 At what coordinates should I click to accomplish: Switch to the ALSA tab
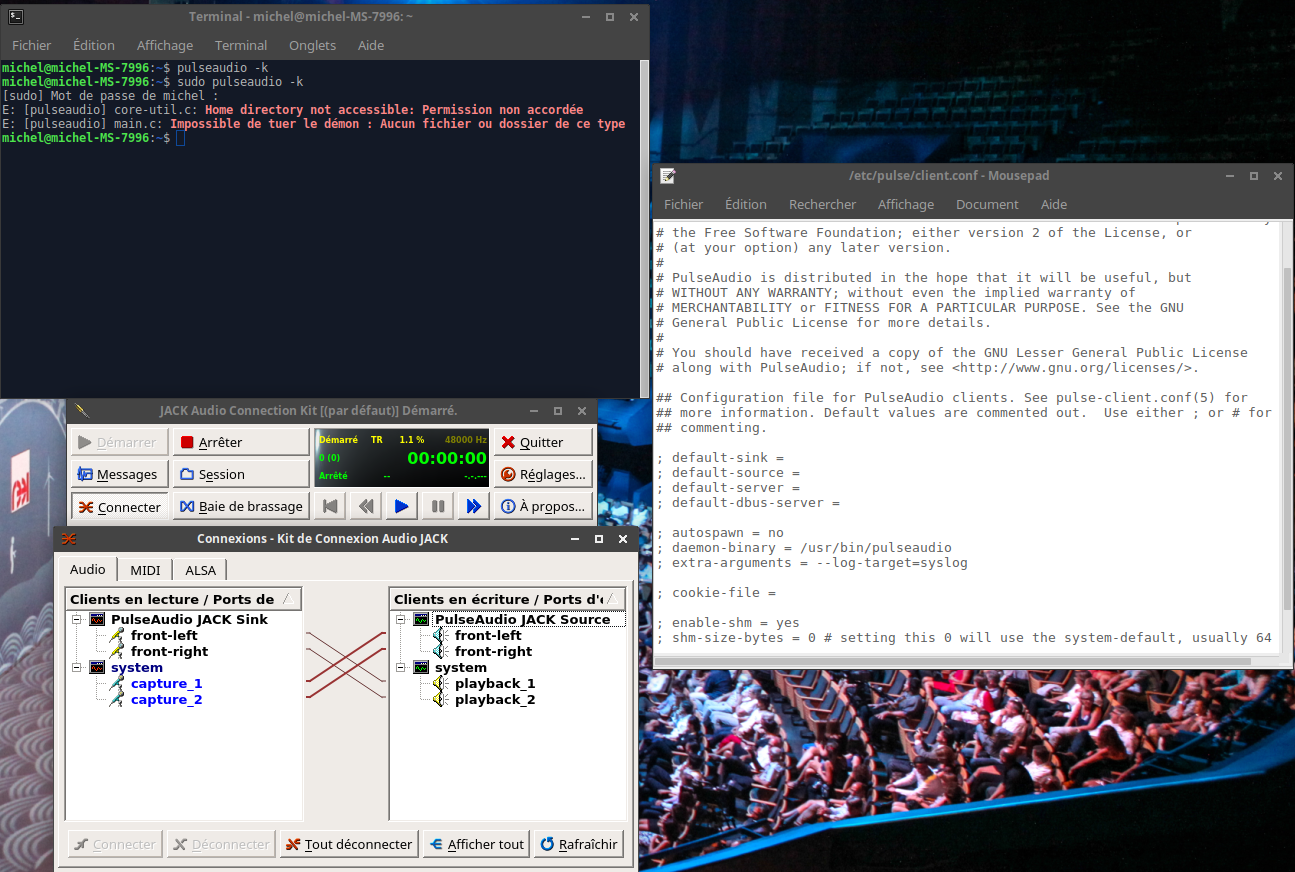200,570
